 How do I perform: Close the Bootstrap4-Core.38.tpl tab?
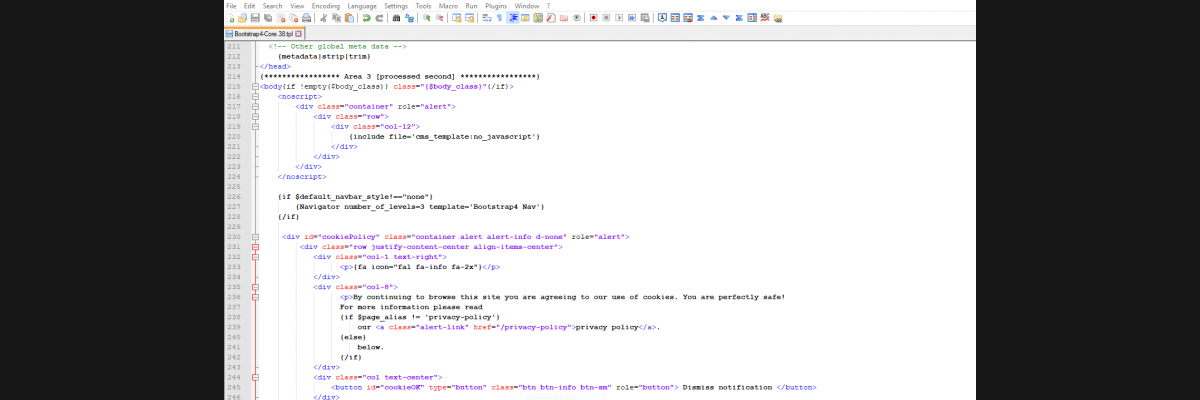click(299, 33)
